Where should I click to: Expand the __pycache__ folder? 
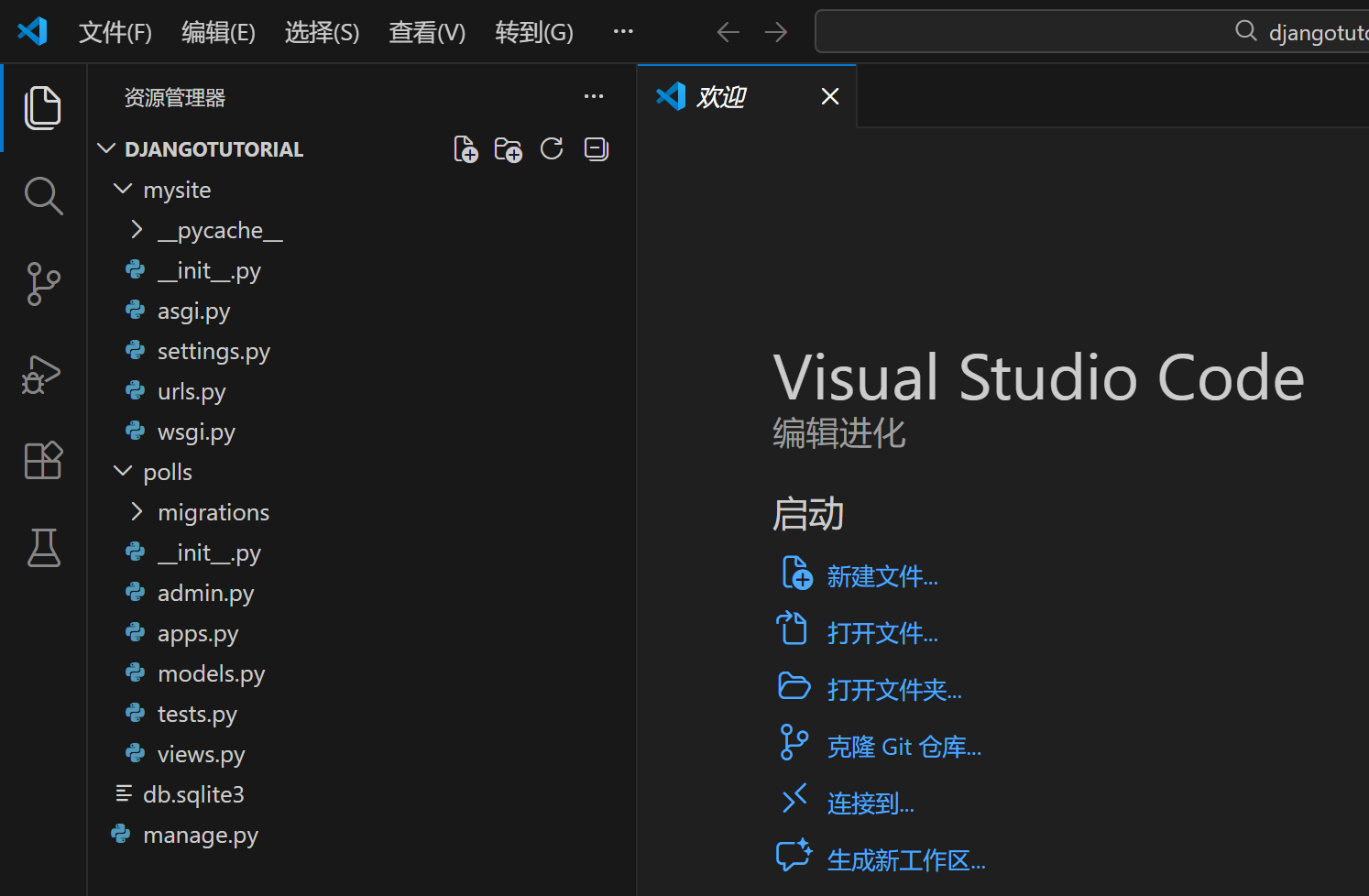(137, 229)
